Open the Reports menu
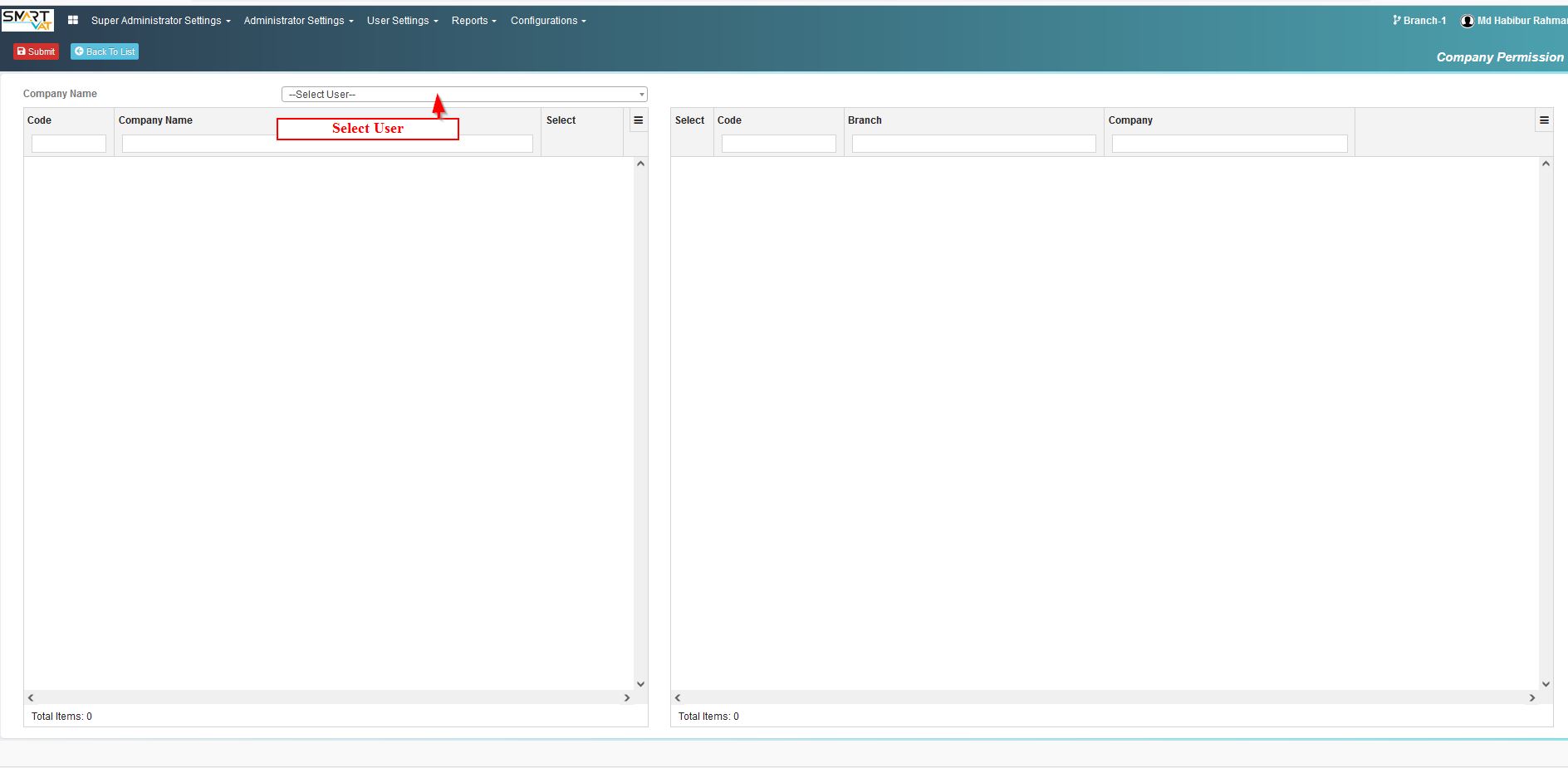The image size is (1568, 768). (x=473, y=21)
